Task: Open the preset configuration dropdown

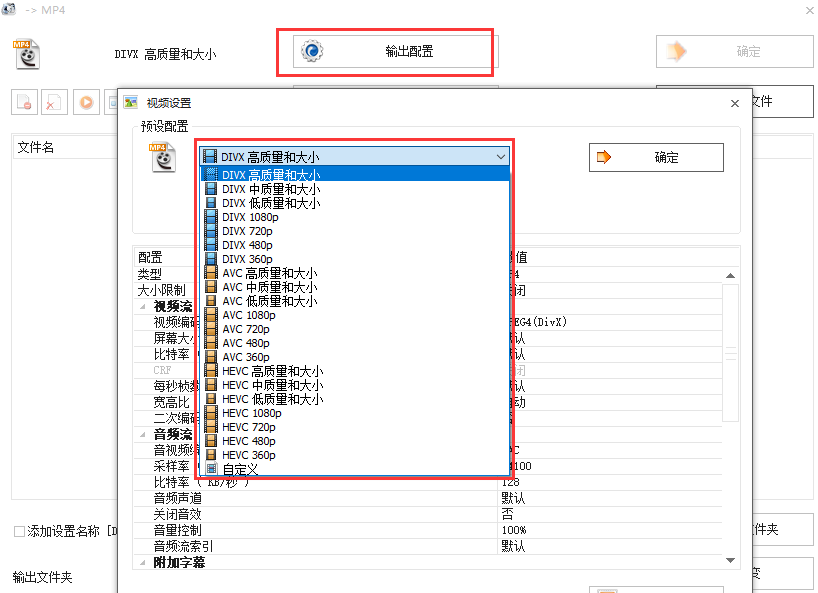Action: [x=500, y=156]
